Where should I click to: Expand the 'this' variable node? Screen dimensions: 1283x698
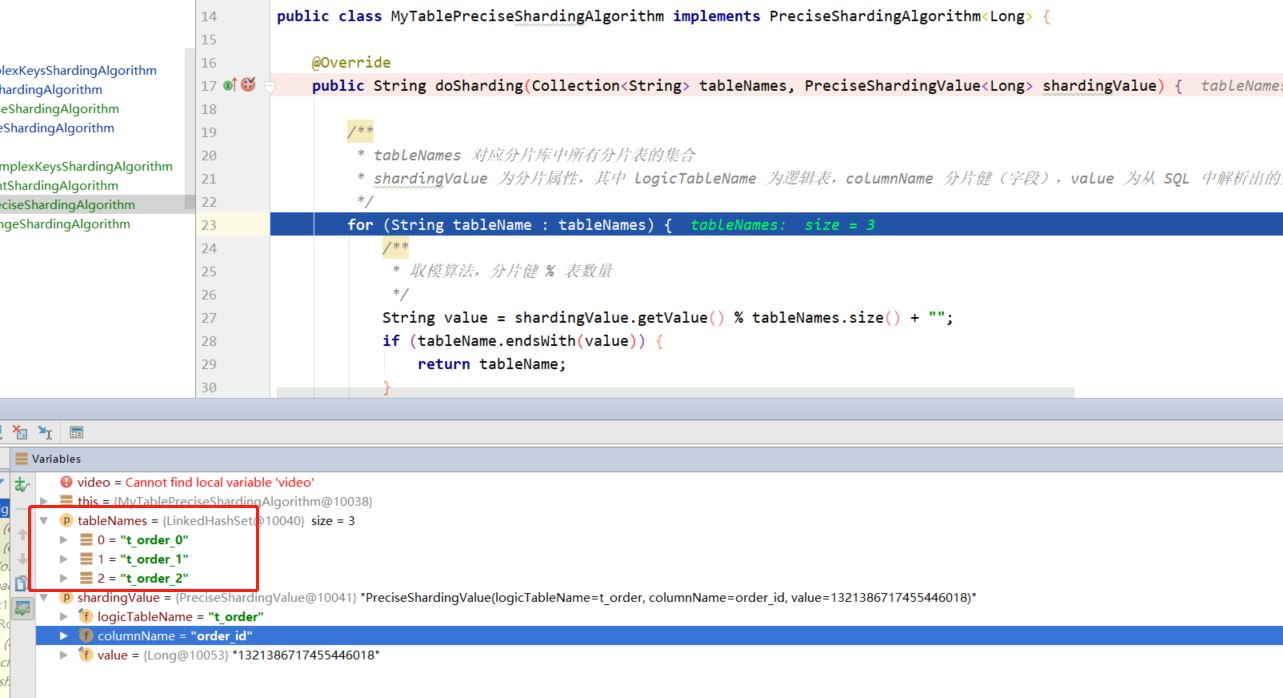click(44, 501)
